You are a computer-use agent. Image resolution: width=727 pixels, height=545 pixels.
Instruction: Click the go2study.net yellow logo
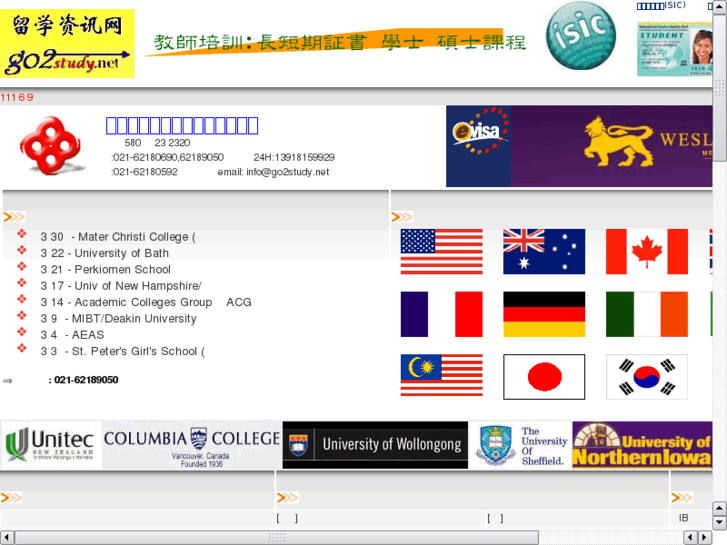pyautogui.click(x=67, y=44)
